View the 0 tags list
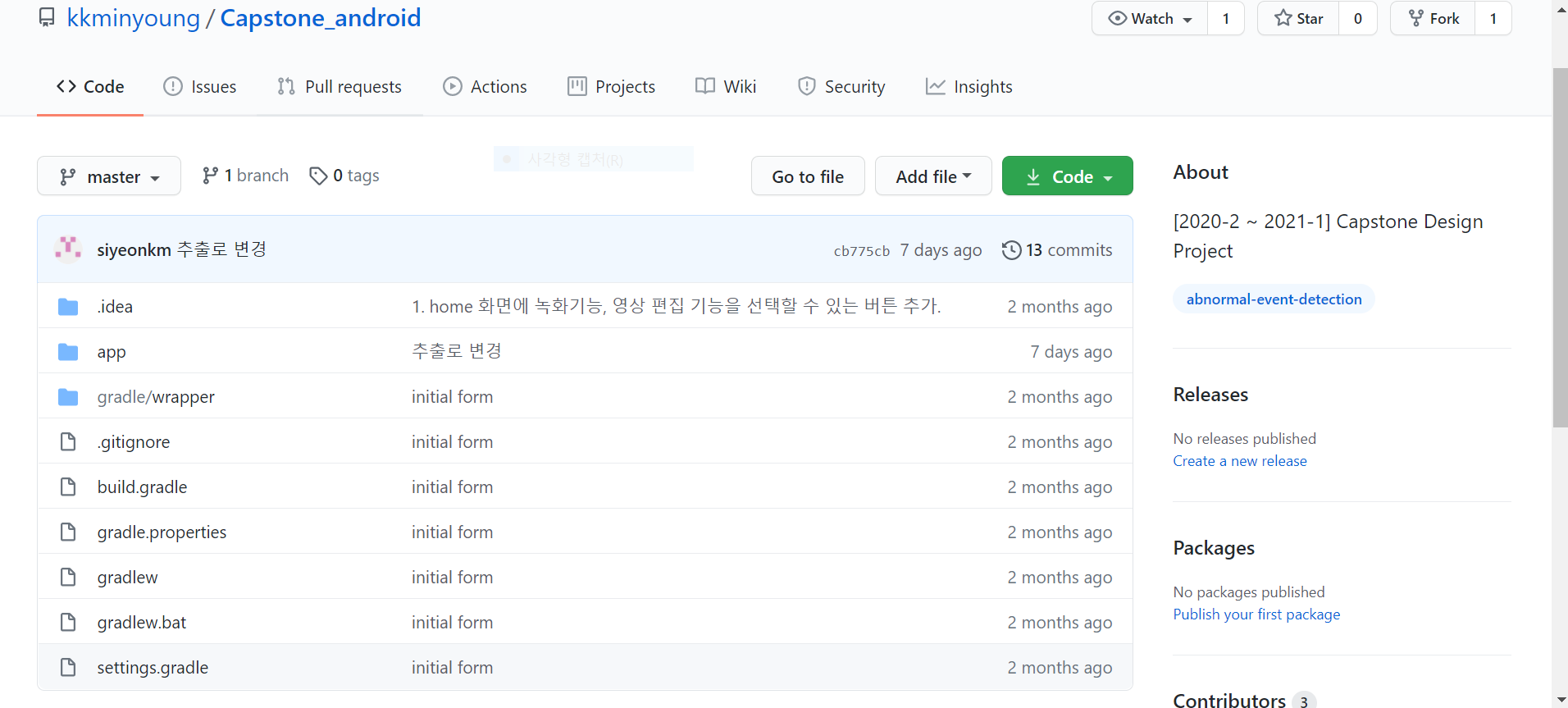Image resolution: width=1568 pixels, height=708 pixels. [x=344, y=176]
